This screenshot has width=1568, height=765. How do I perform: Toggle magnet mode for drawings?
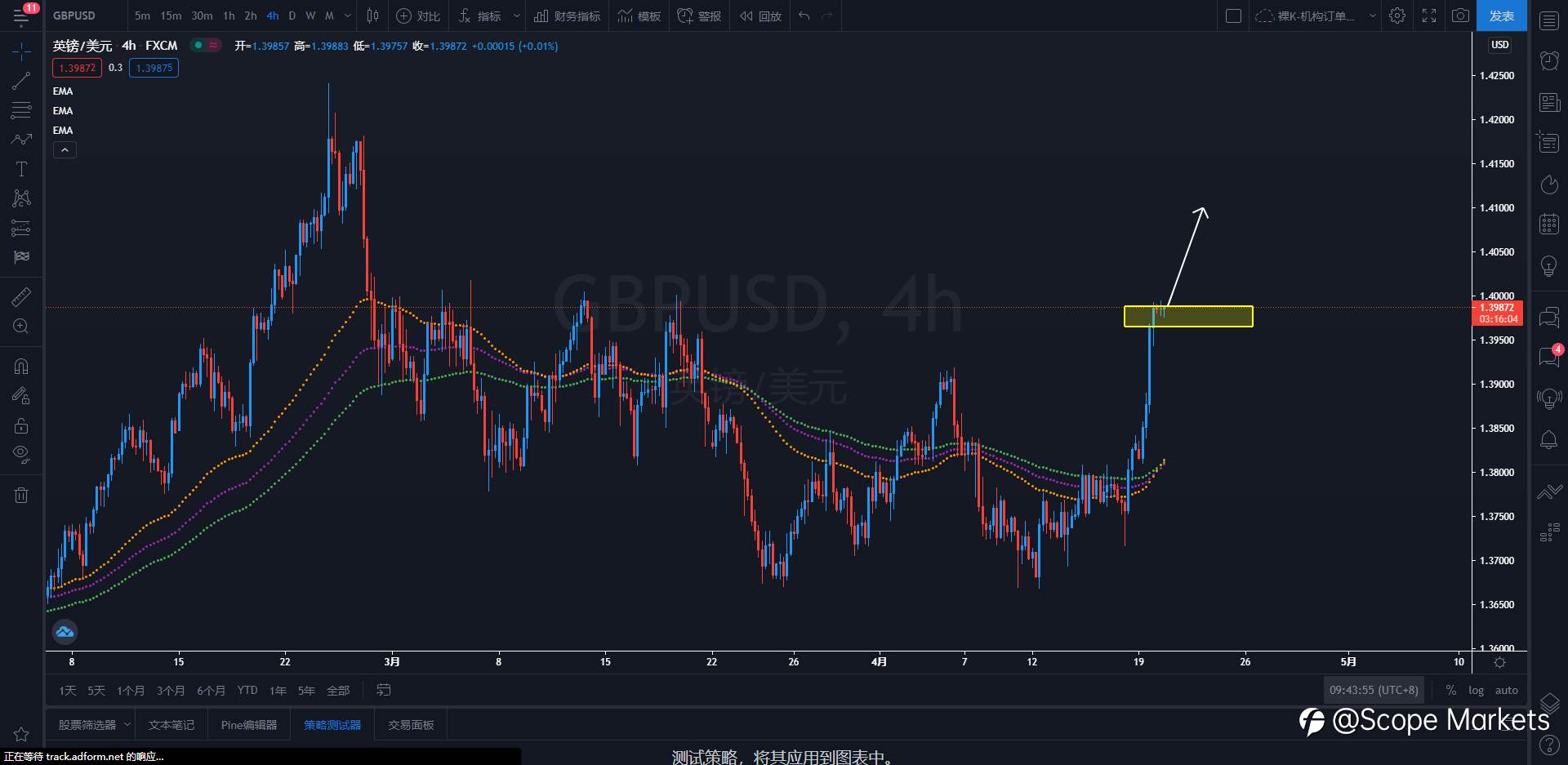pyautogui.click(x=21, y=367)
